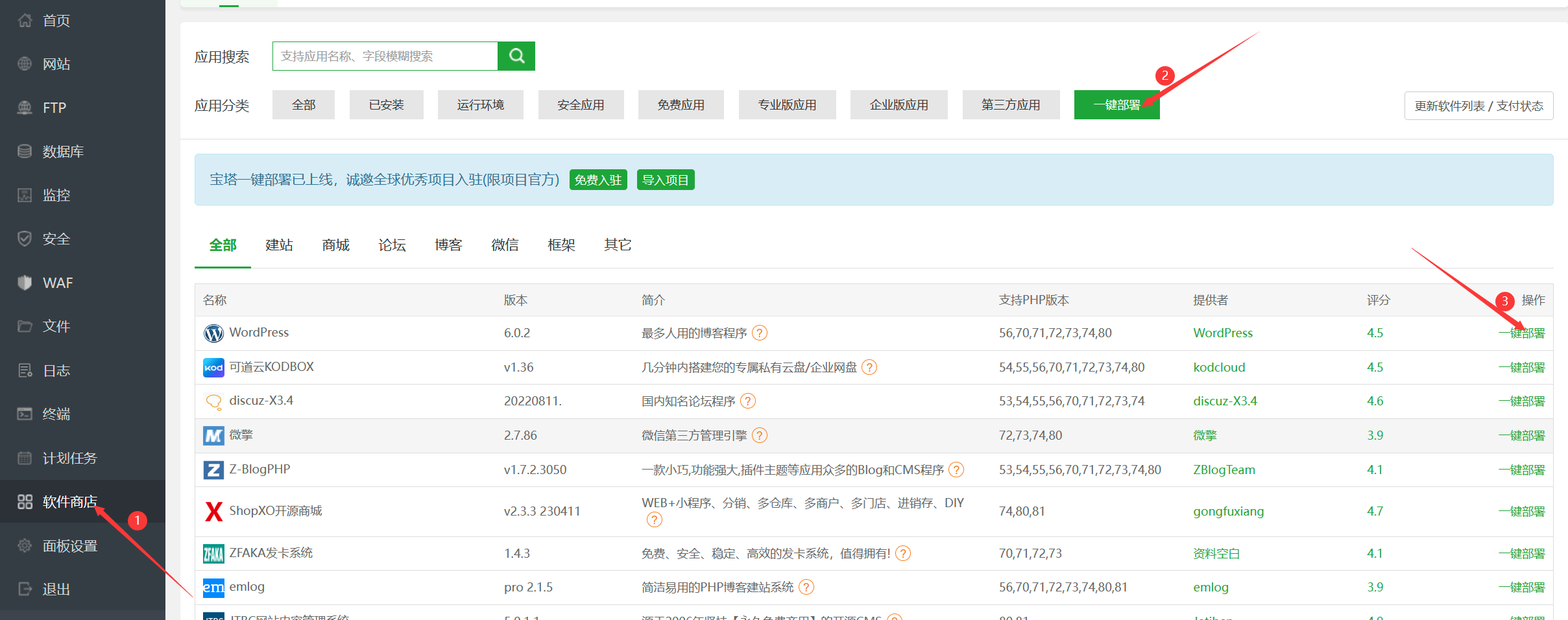This screenshot has width=1568, height=620.
Task: Switch to the 博客 tab
Action: (x=448, y=244)
